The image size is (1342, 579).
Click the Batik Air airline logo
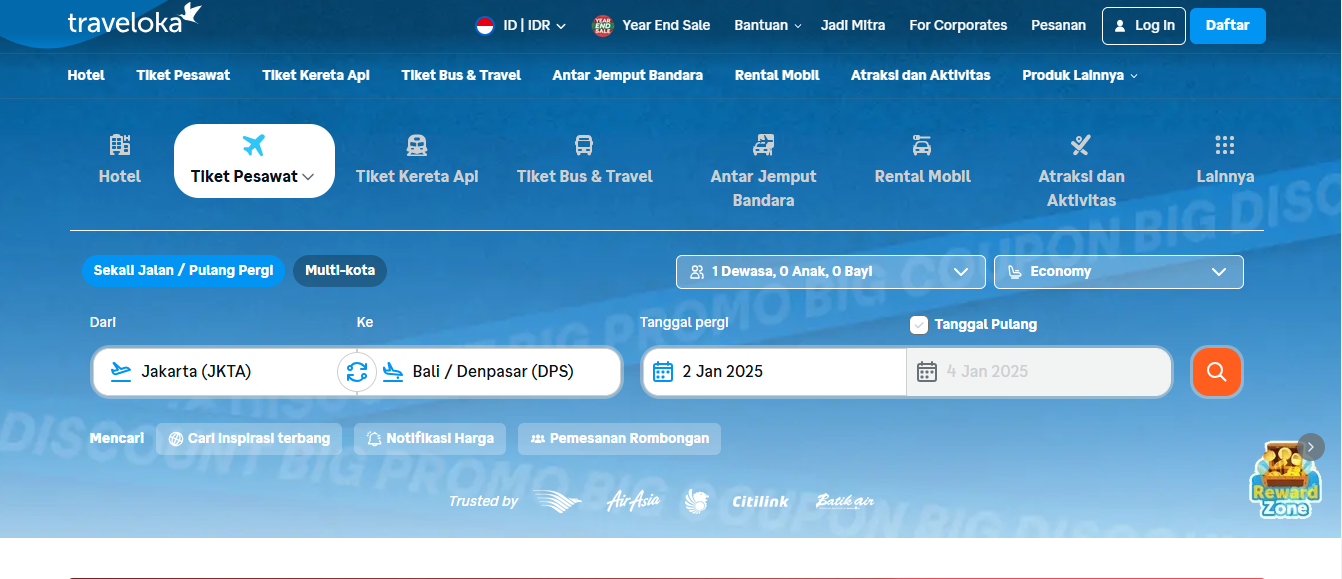click(x=845, y=501)
